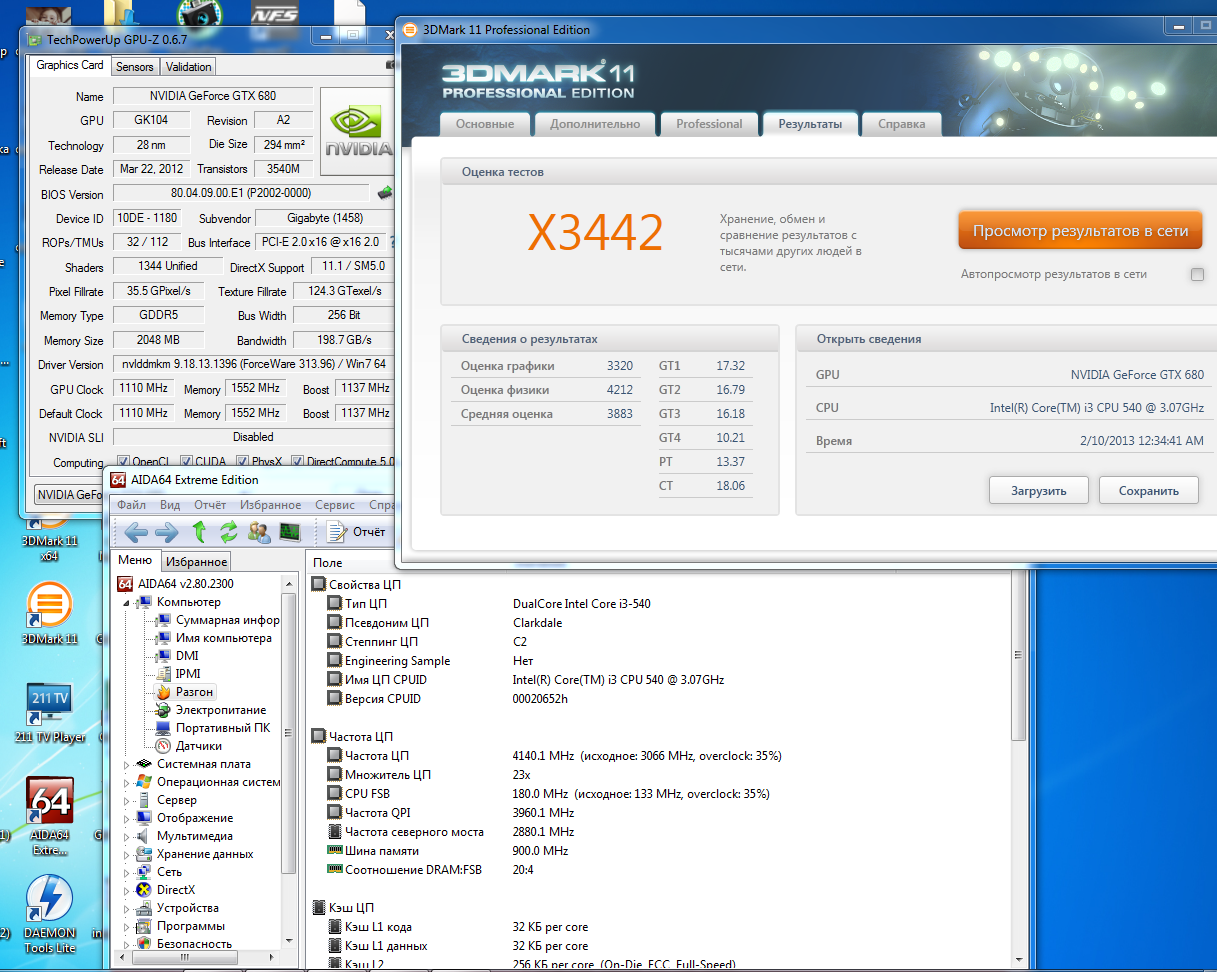Open BIOS save chip icon in GPU-Z
Image resolution: width=1217 pixels, height=972 pixels.
click(385, 193)
